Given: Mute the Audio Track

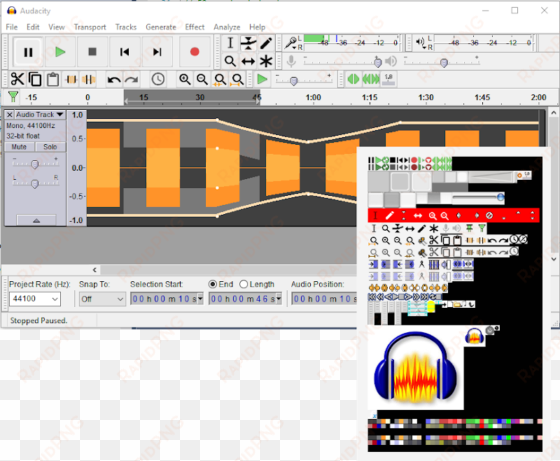Looking at the screenshot, I should click(19, 147).
